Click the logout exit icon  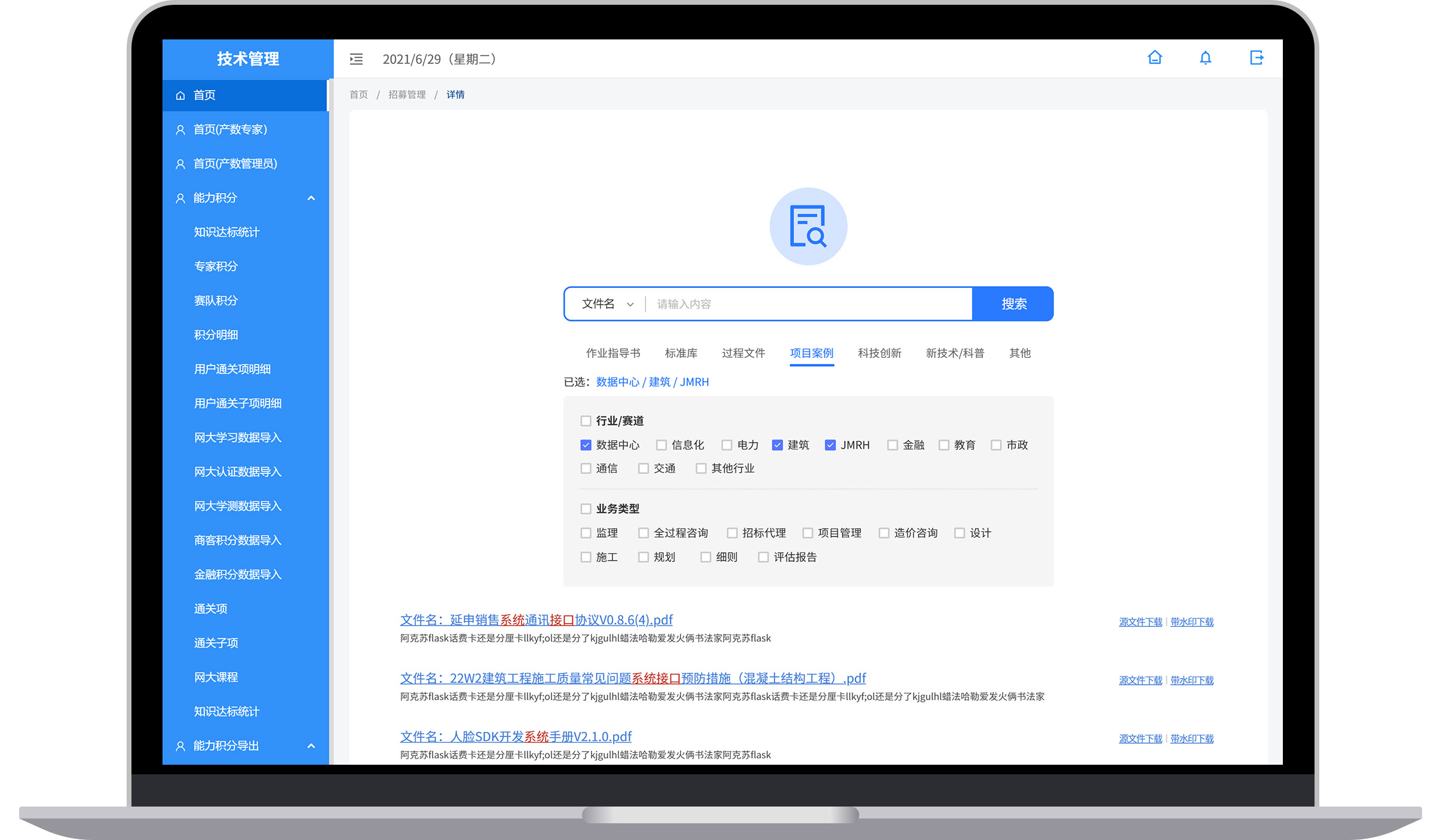1257,58
